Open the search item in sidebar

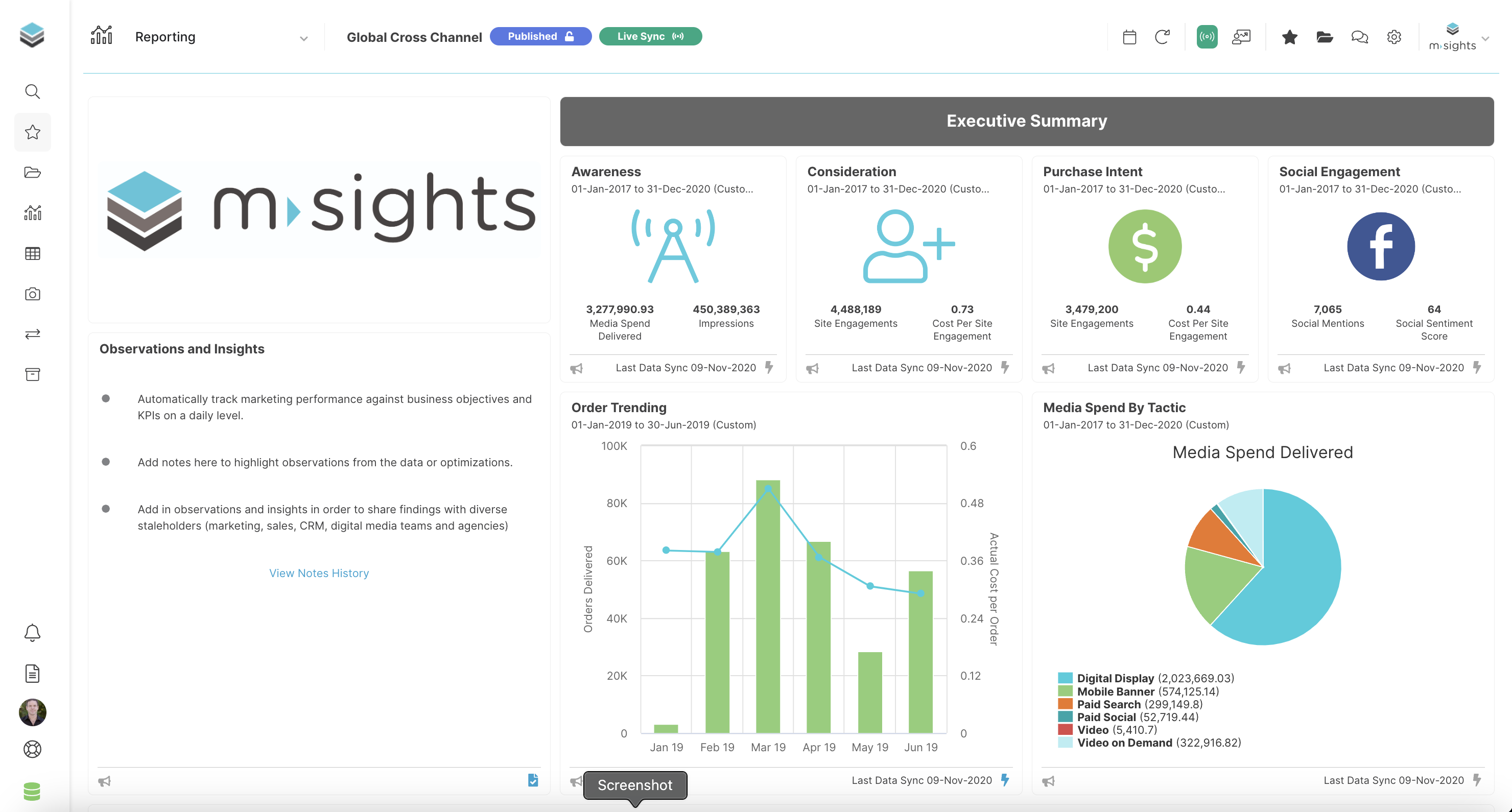pyautogui.click(x=32, y=91)
